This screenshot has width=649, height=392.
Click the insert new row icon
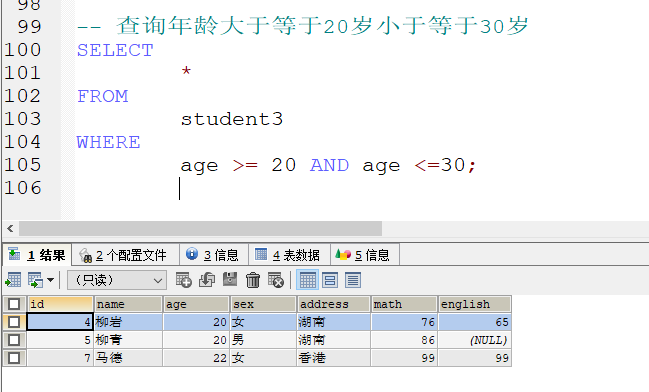(183, 280)
